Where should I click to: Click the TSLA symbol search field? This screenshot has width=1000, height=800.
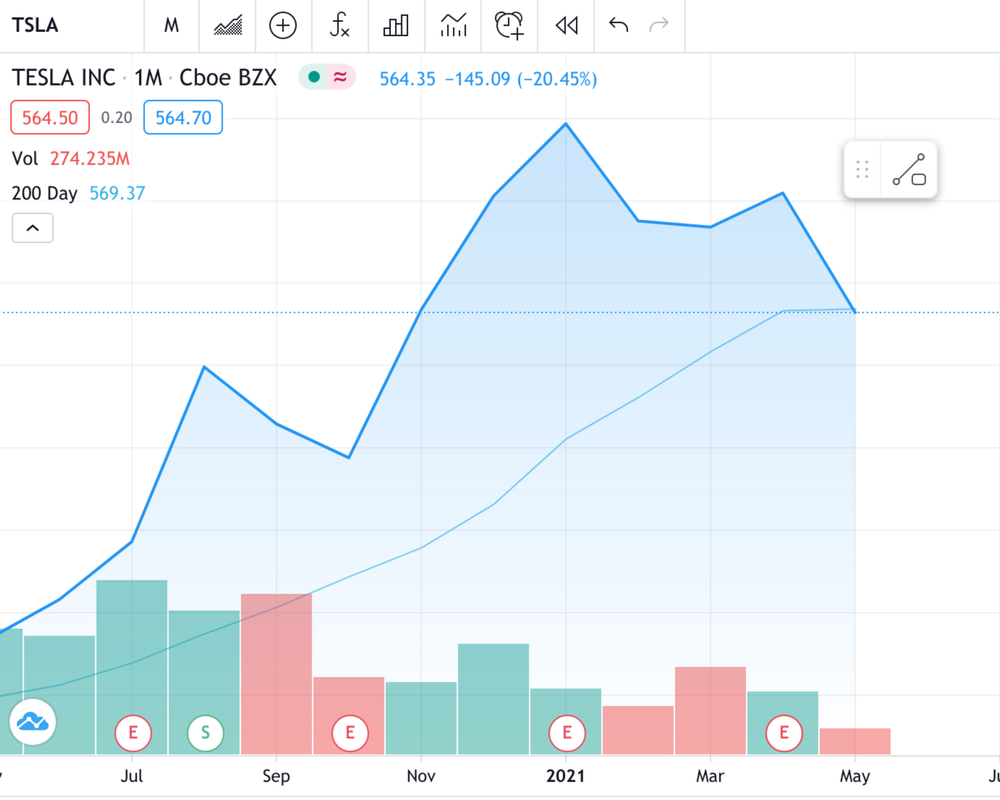[70, 26]
